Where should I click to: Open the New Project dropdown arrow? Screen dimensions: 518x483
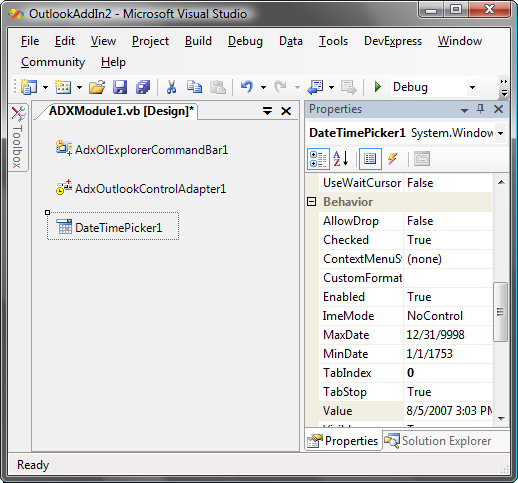pyautogui.click(x=45, y=88)
